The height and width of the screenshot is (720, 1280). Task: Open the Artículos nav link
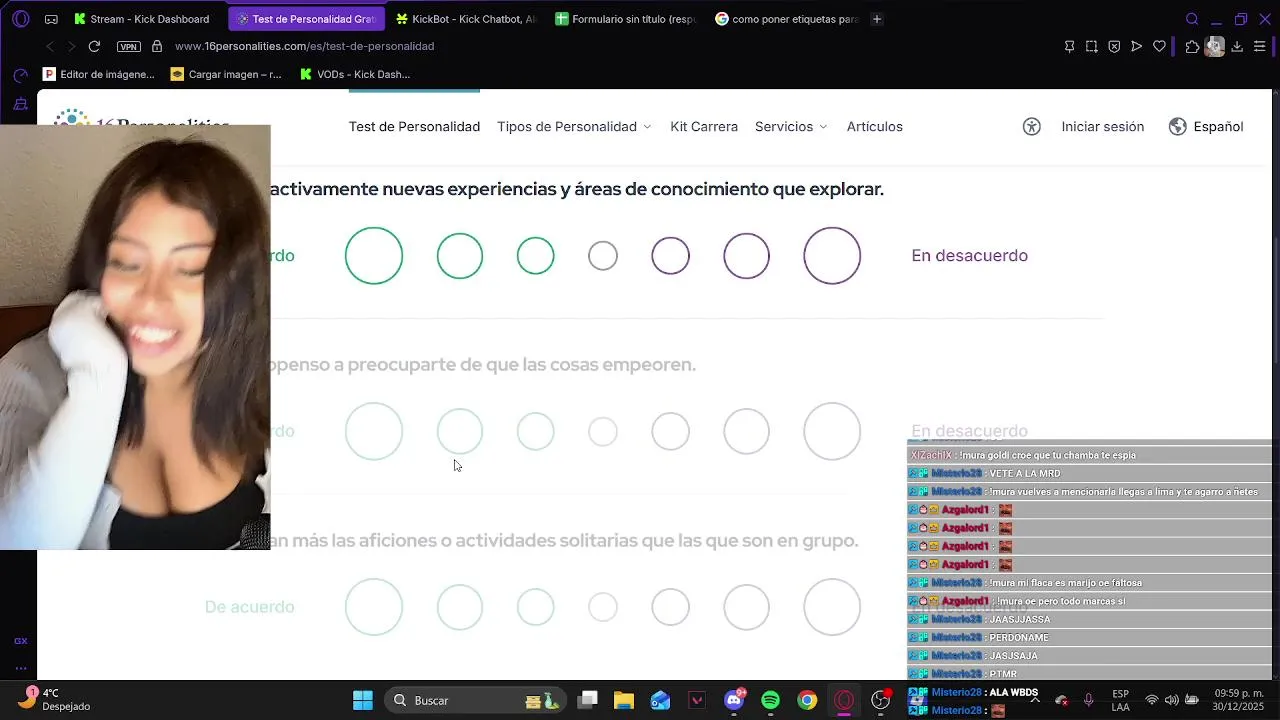coord(875,126)
